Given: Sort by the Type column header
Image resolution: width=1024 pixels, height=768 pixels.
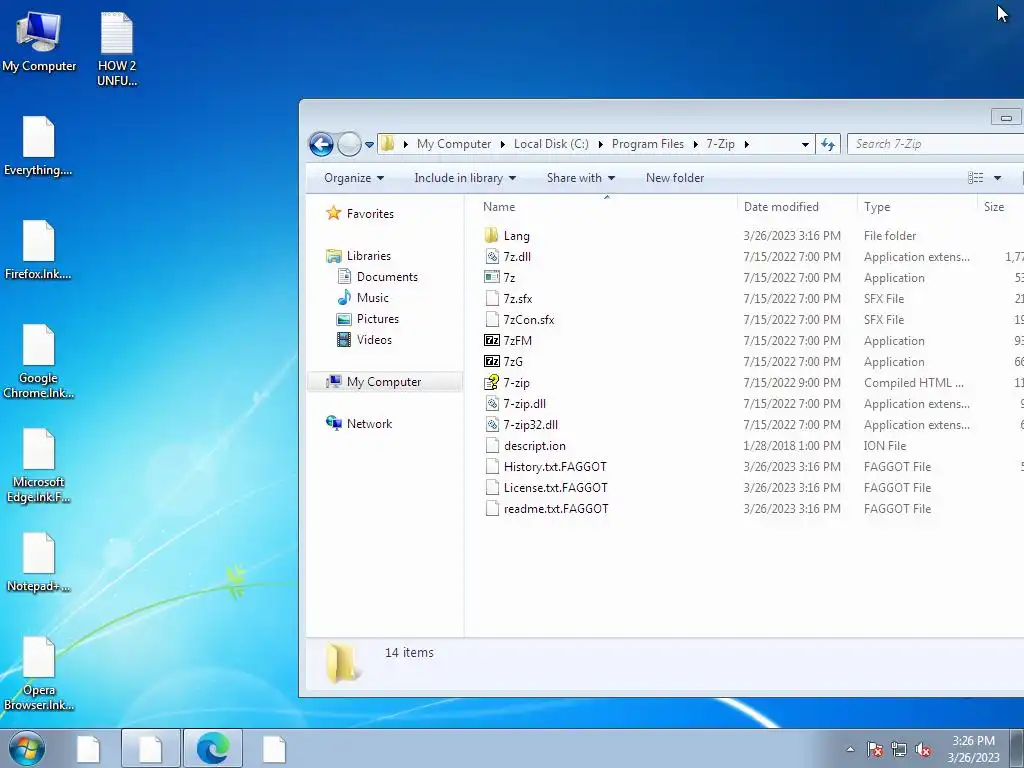Looking at the screenshot, I should (877, 206).
